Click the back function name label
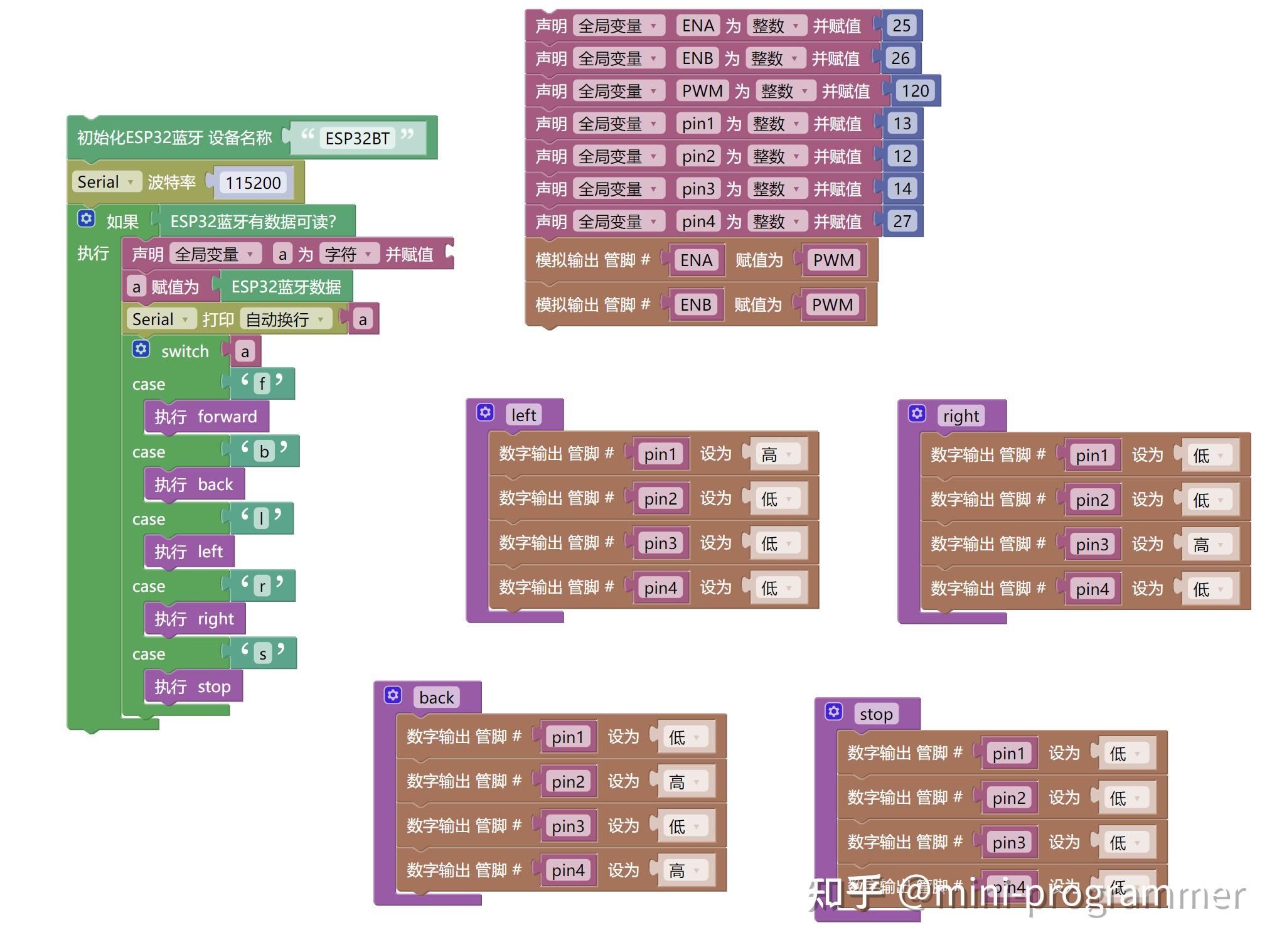This screenshot has width=1277, height=952. pyautogui.click(x=436, y=698)
